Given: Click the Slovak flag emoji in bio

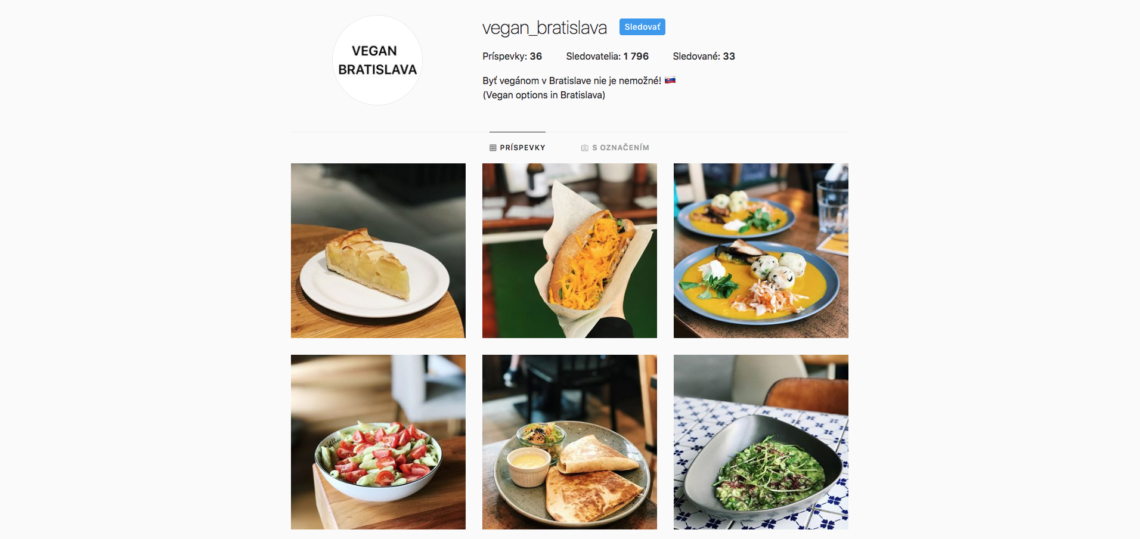Looking at the screenshot, I should click(670, 80).
